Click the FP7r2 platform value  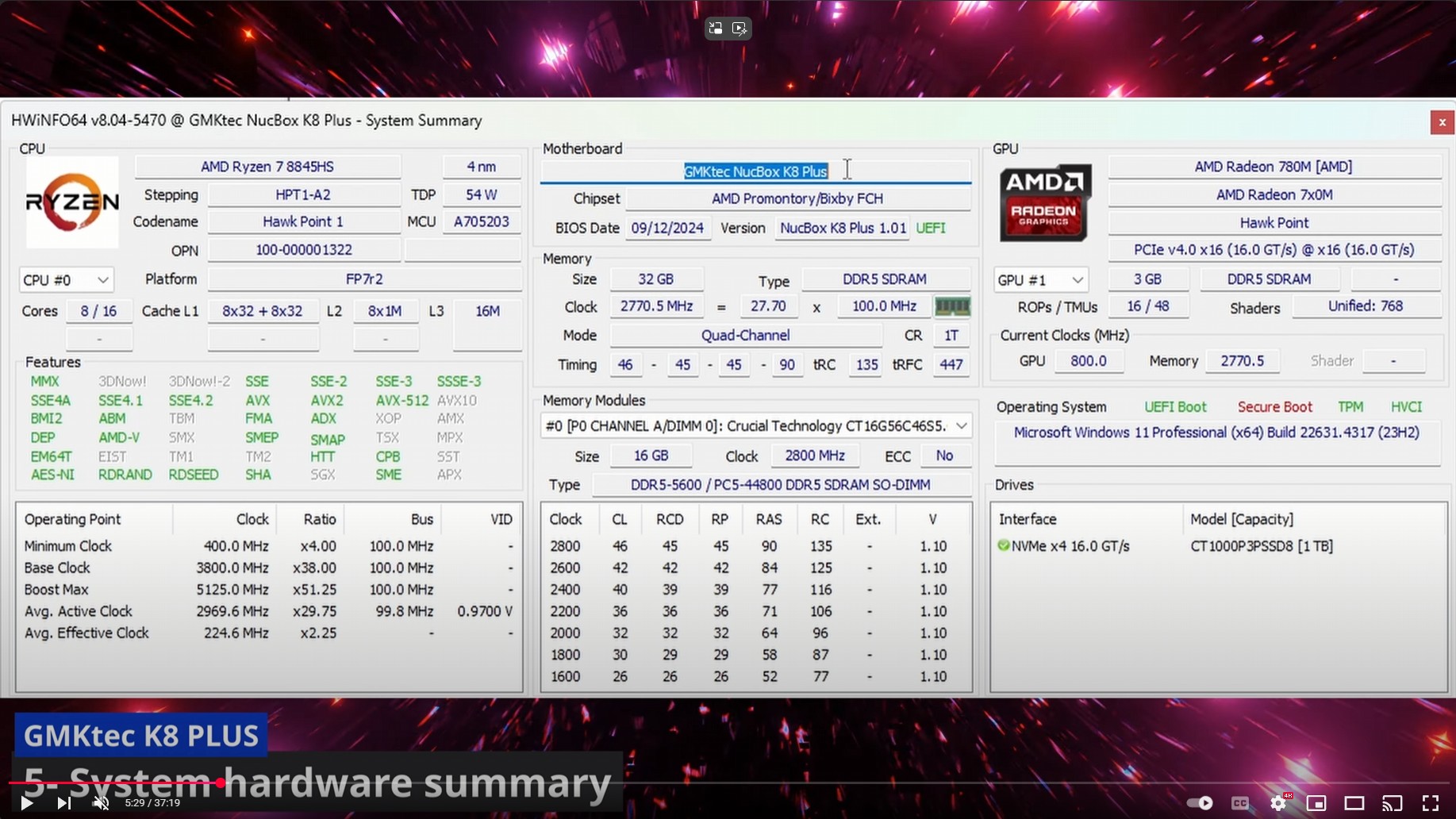[364, 279]
